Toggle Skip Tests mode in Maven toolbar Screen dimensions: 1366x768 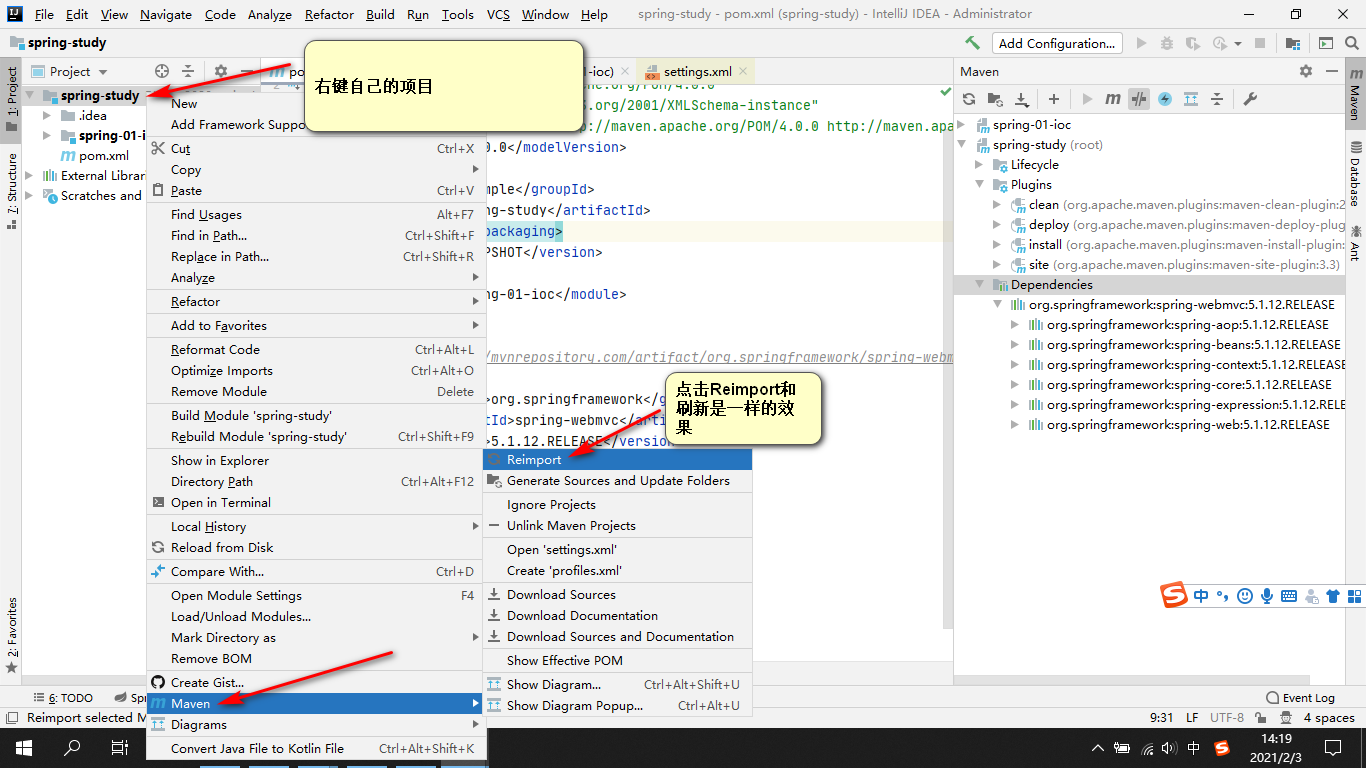pyautogui.click(x=1138, y=99)
